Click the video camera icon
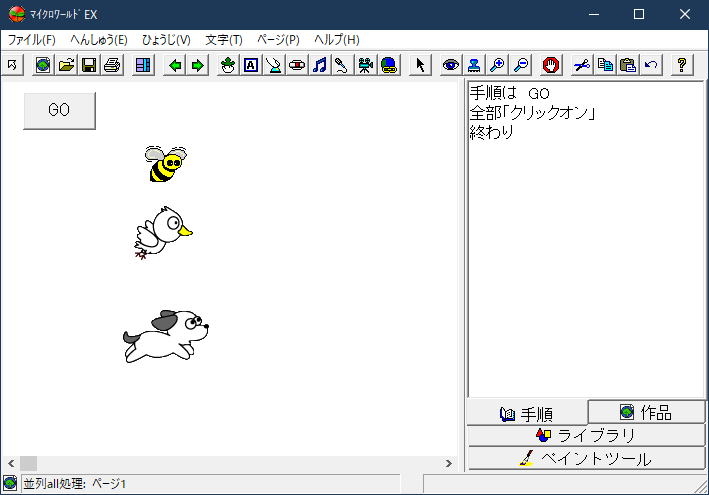The width and height of the screenshot is (709, 495). (365, 65)
